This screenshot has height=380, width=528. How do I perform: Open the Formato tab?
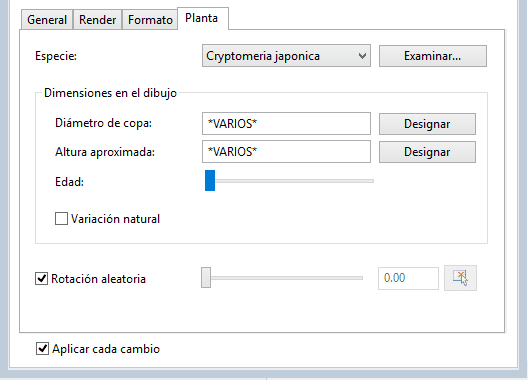[150, 20]
